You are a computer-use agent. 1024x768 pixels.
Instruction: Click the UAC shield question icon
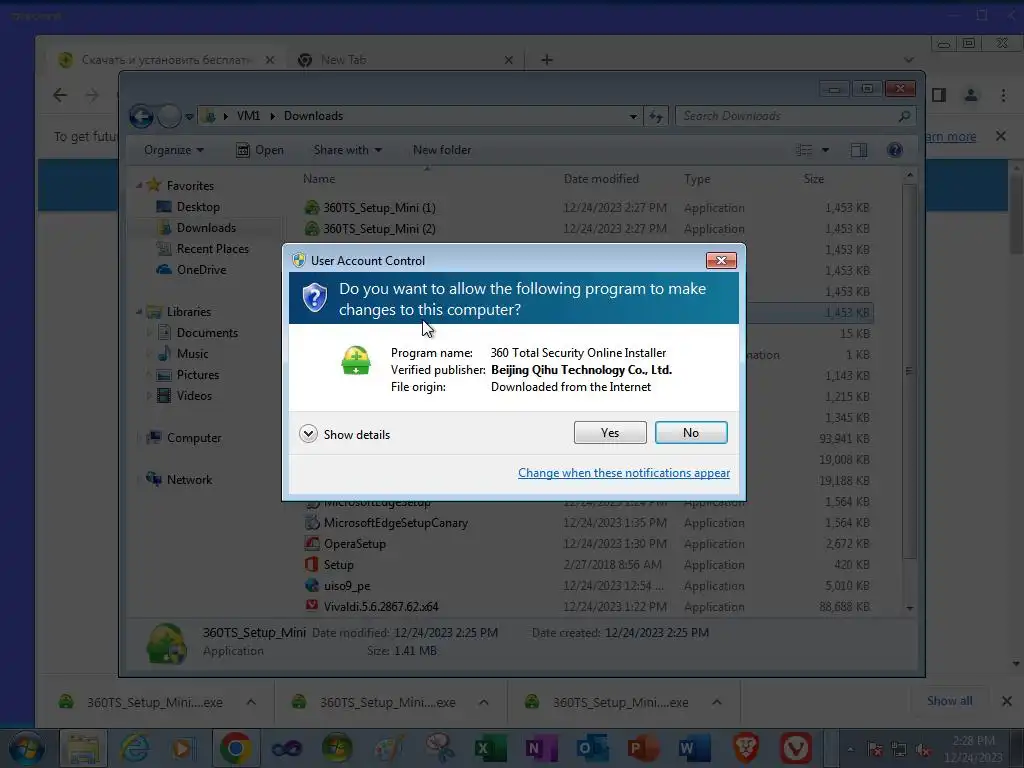(314, 298)
